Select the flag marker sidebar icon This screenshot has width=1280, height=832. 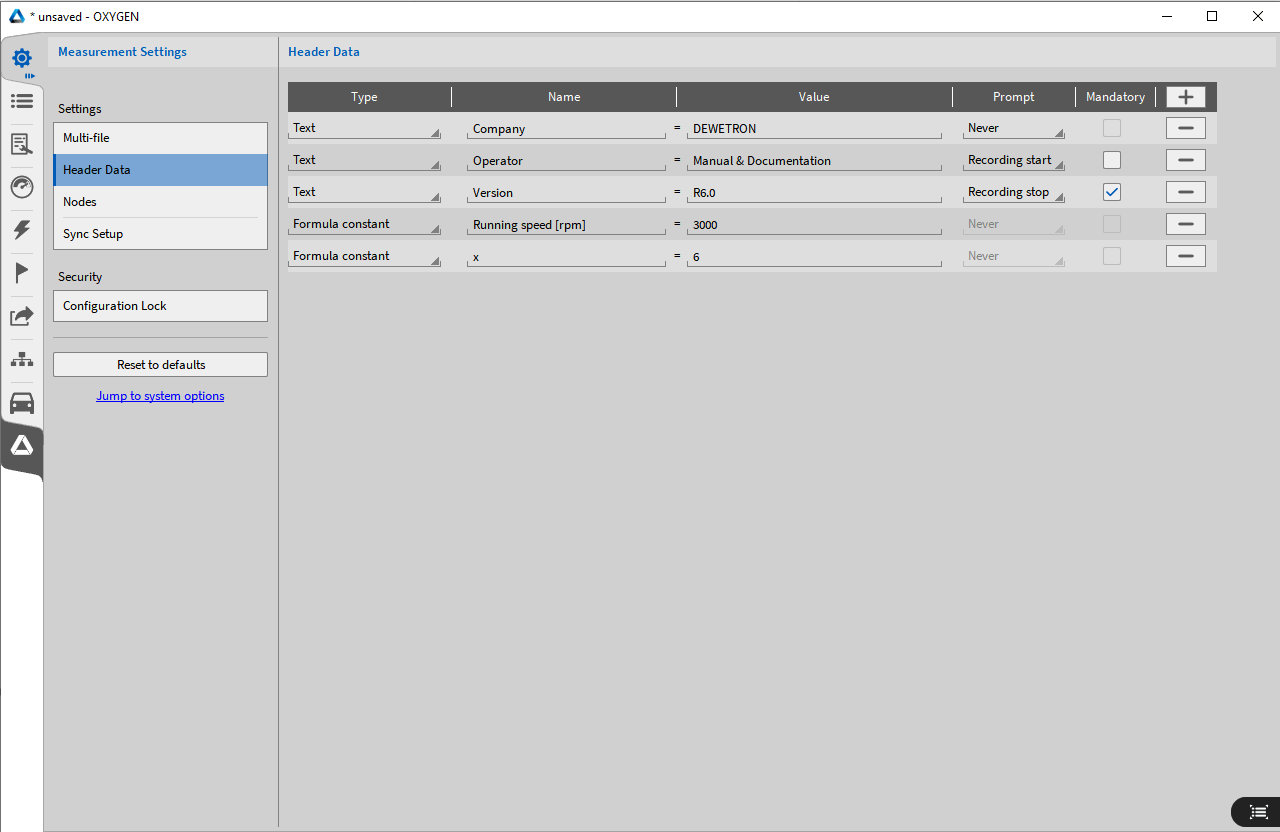pos(22,273)
